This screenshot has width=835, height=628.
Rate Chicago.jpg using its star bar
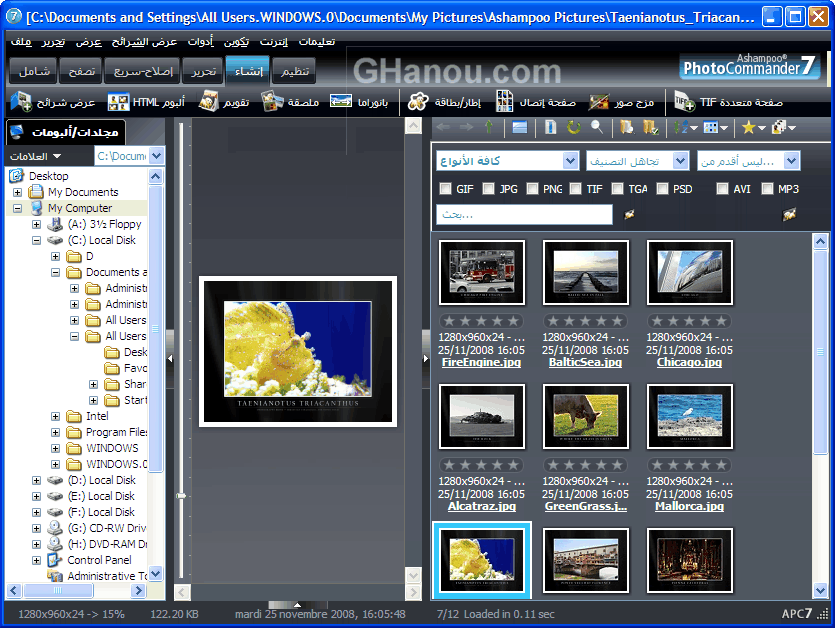click(x=689, y=321)
